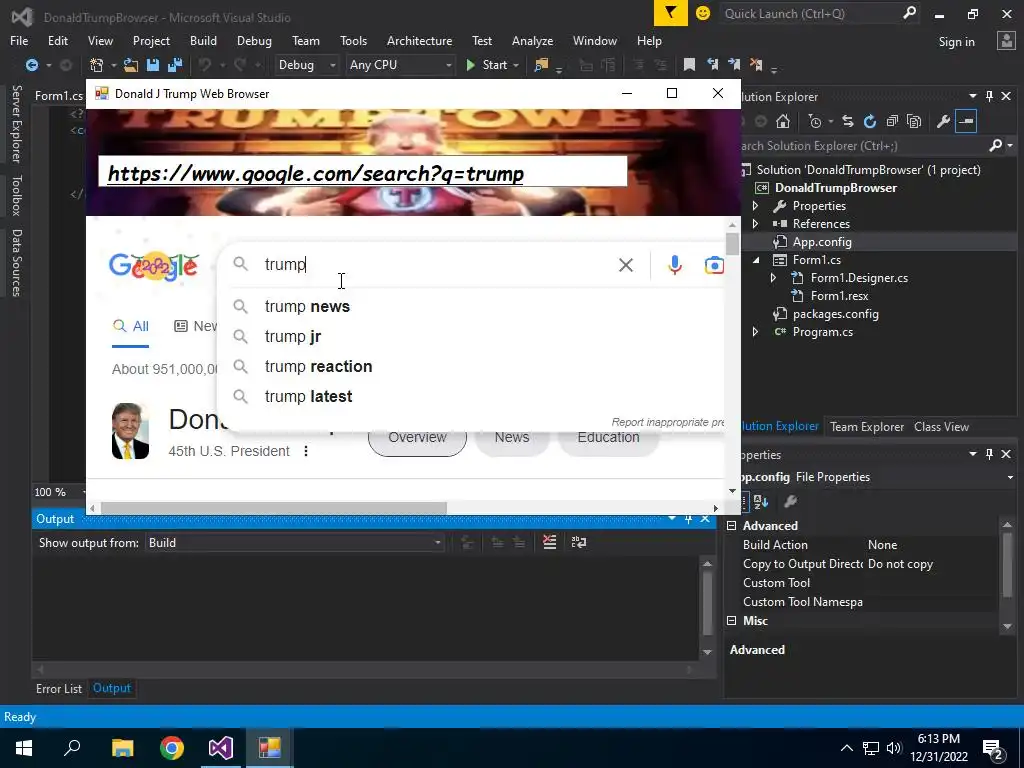Click the Navigate Backward toolbar icon
The image size is (1024, 768).
pyautogui.click(x=31, y=65)
